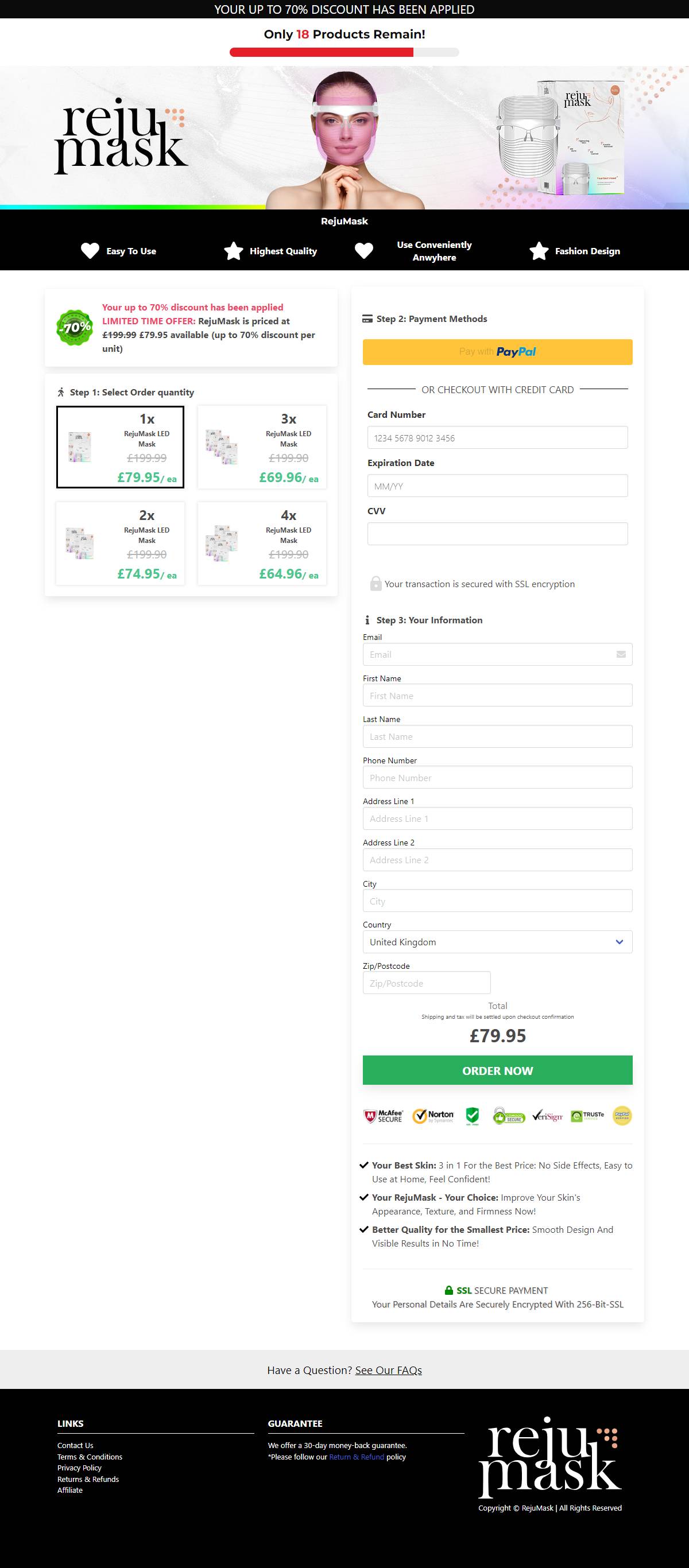Click the "OR CHECKOUT WITH CREDIT CARD" text
This screenshot has width=689, height=1568.
[x=498, y=390]
